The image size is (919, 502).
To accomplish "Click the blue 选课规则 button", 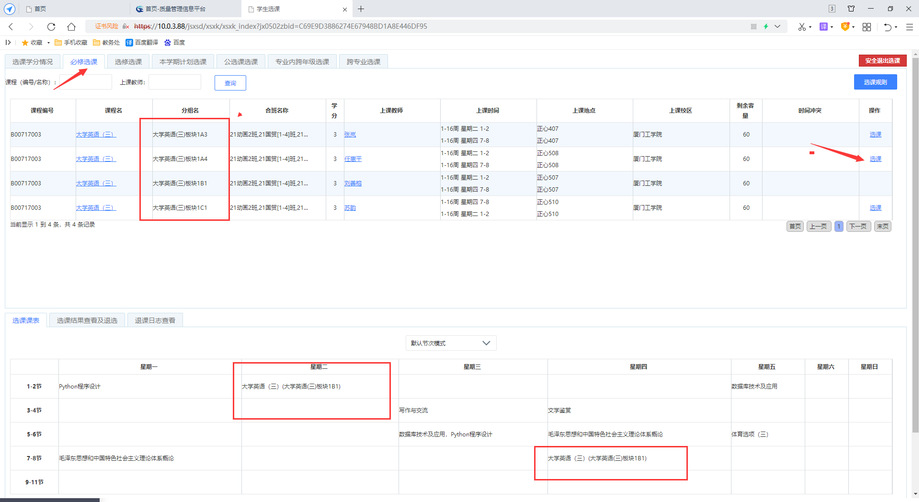I will (x=874, y=82).
